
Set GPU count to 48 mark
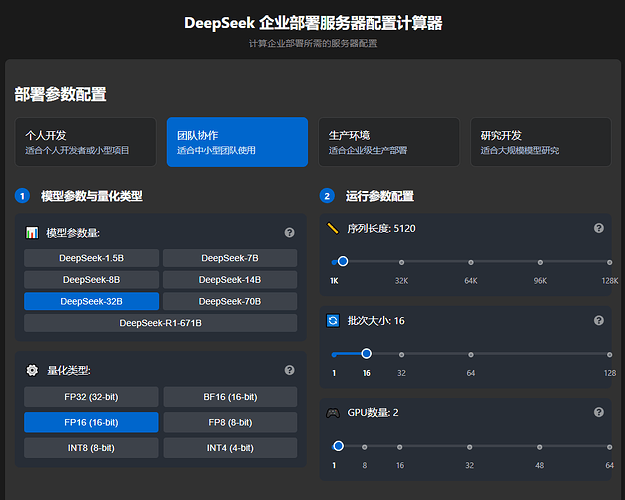[x=539, y=447]
